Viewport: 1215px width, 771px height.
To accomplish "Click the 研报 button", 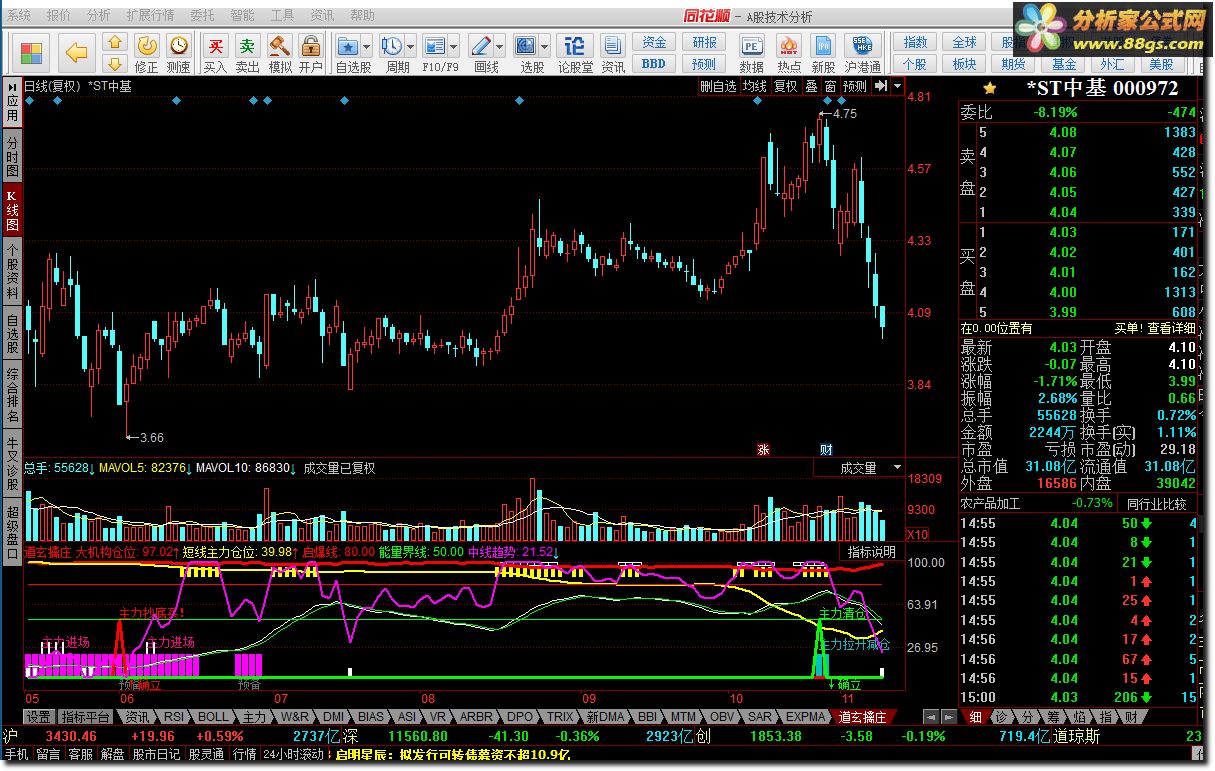I will [x=704, y=42].
